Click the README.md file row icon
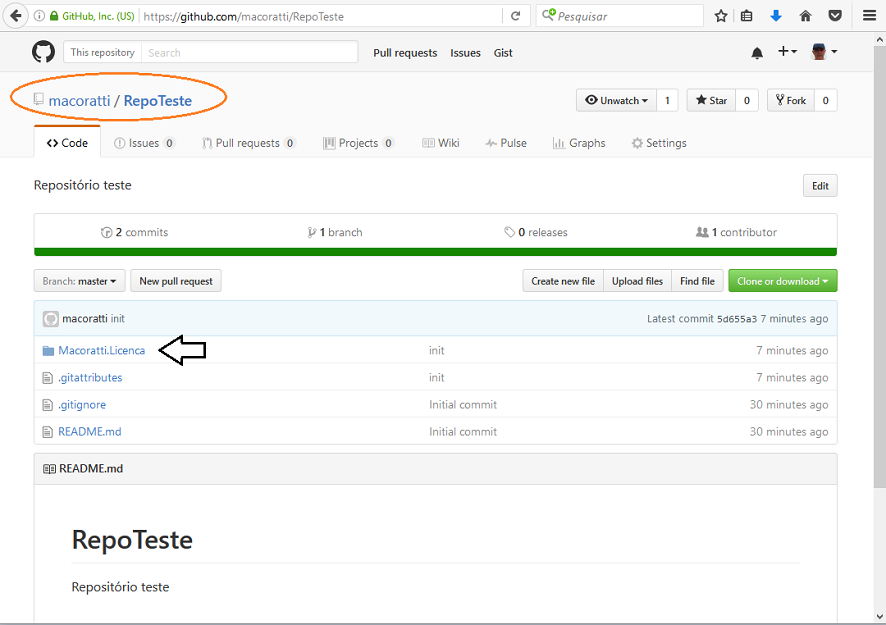 pyautogui.click(x=48, y=432)
